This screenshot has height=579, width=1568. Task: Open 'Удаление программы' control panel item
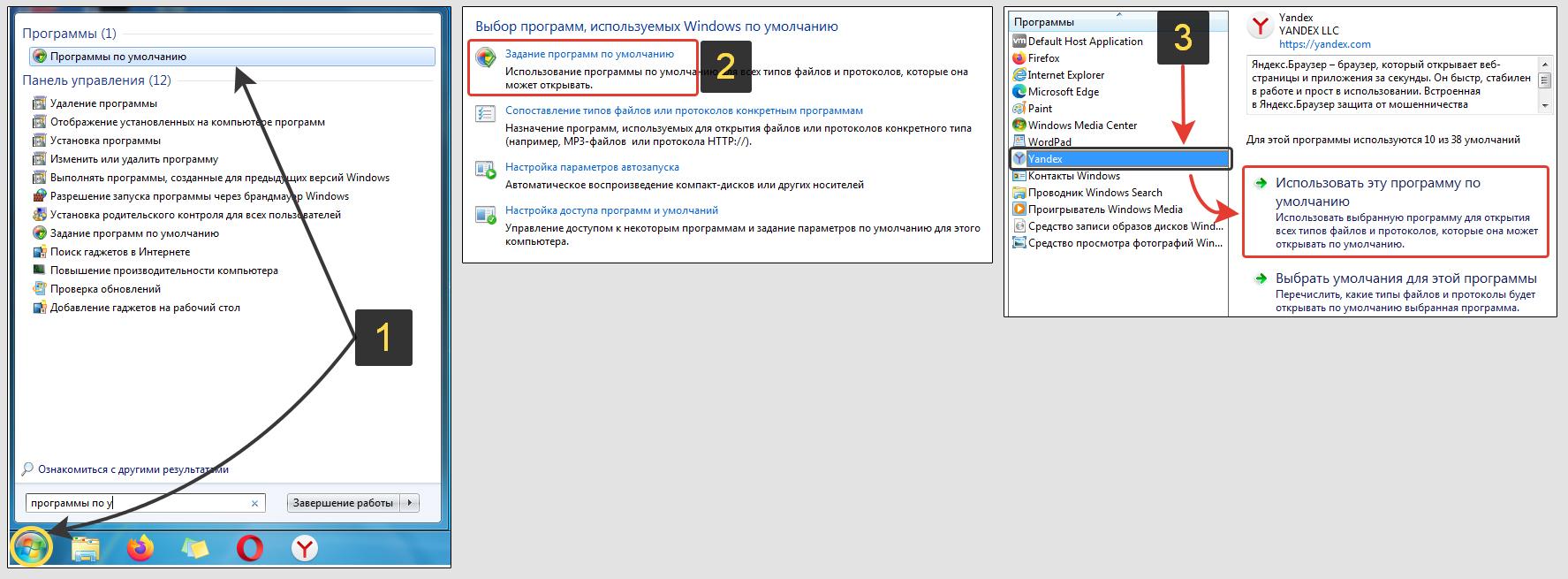(103, 103)
